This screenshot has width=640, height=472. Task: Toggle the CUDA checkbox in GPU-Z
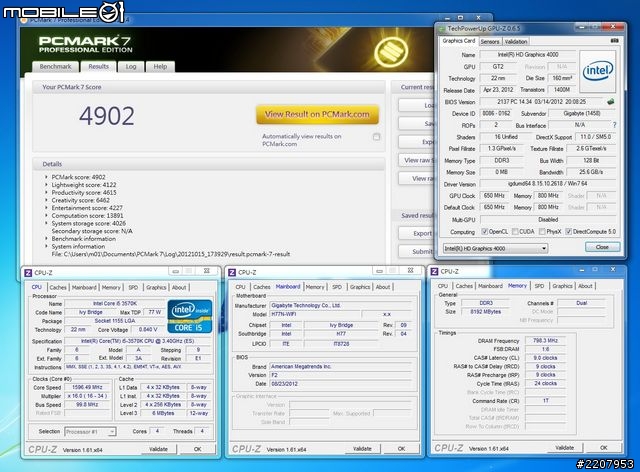pyautogui.click(x=515, y=232)
